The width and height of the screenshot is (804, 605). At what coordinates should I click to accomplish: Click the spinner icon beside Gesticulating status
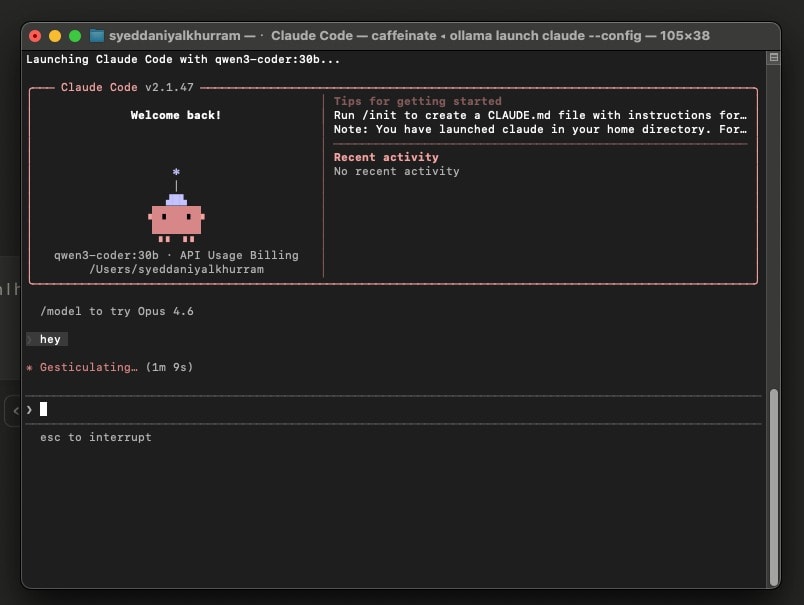pos(31,367)
